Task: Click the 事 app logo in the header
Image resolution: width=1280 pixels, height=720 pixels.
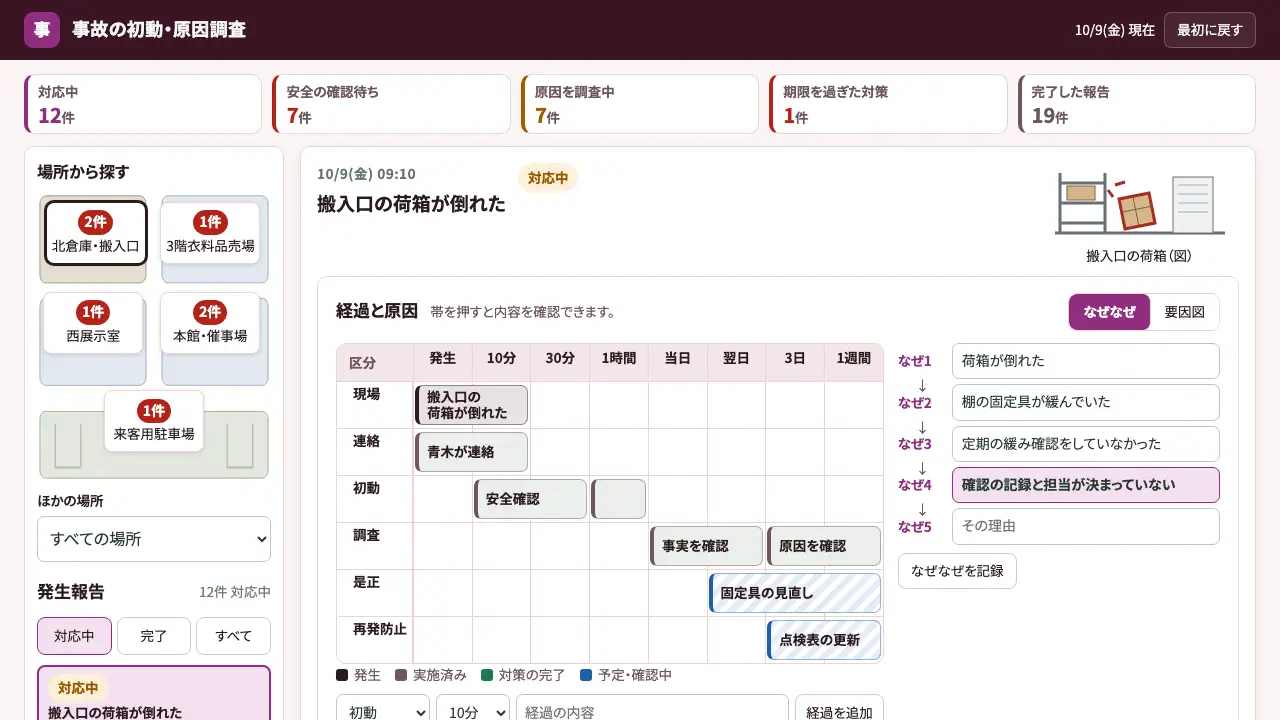Action: (x=42, y=30)
